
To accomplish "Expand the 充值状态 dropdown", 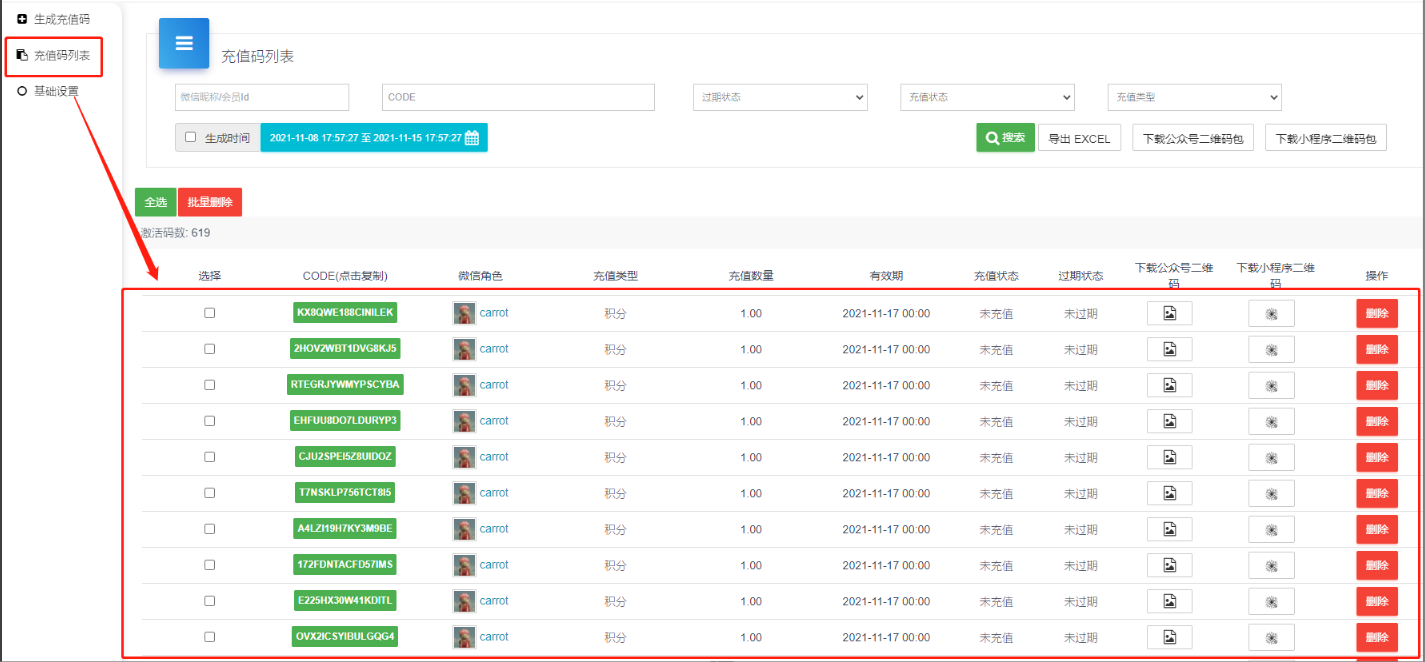I will click(987, 97).
